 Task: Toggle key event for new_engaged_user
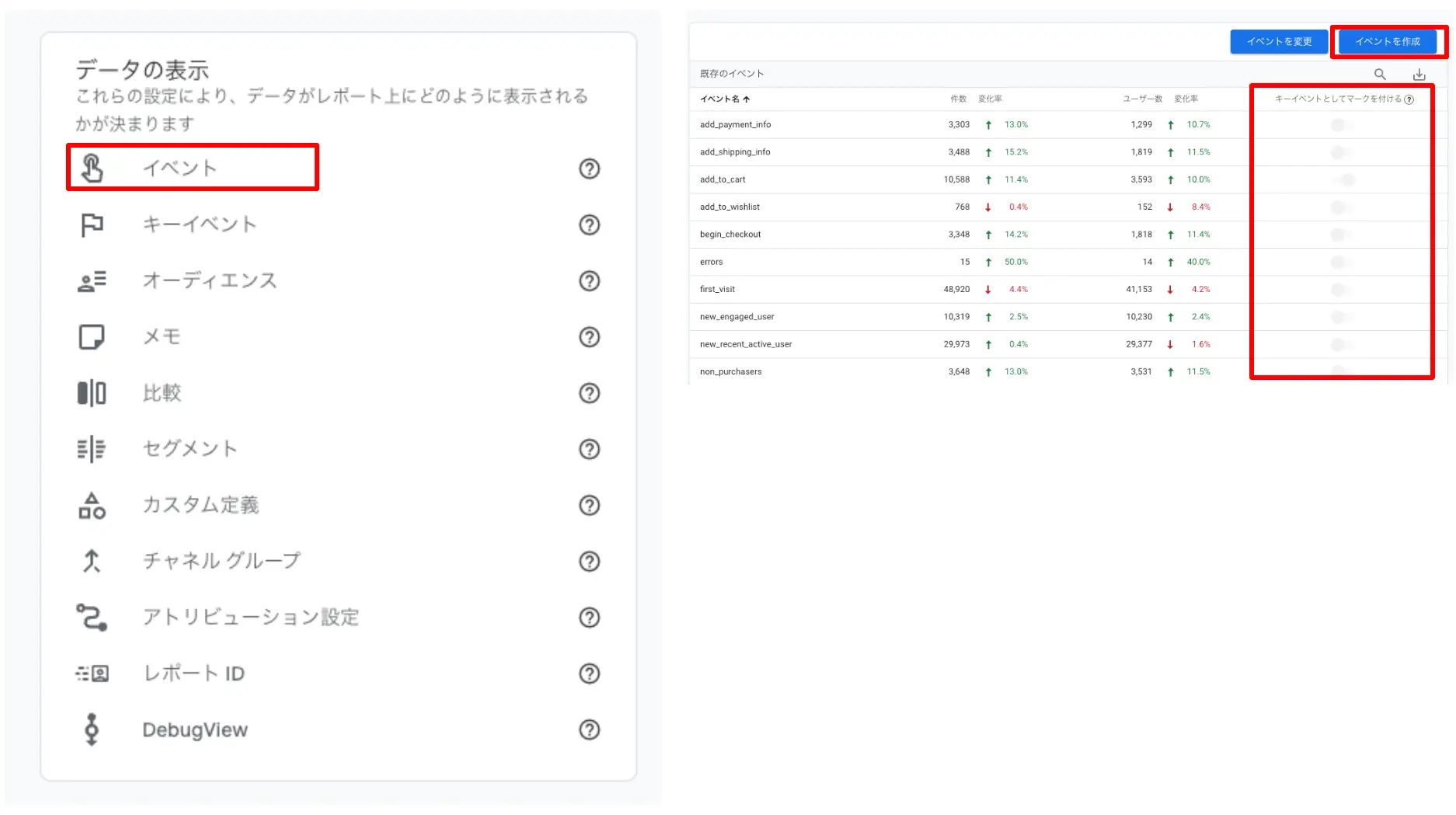1342,317
